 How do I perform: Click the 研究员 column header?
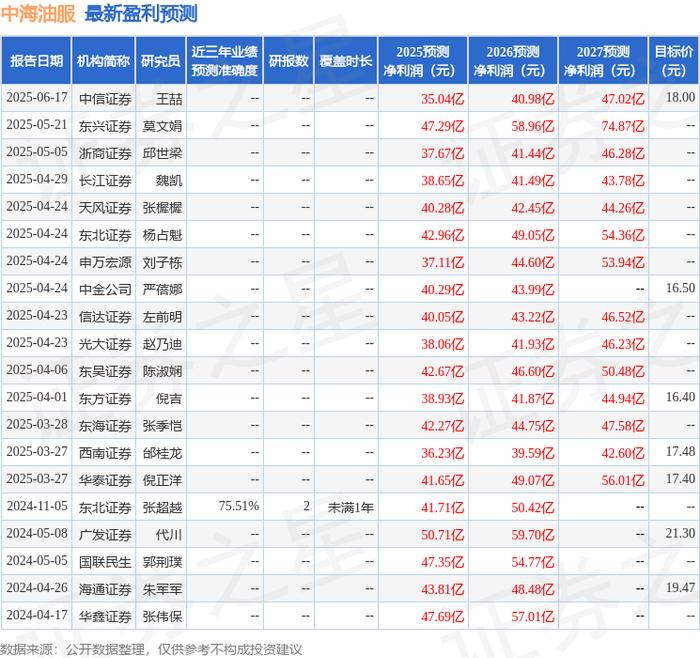pyautogui.click(x=161, y=61)
